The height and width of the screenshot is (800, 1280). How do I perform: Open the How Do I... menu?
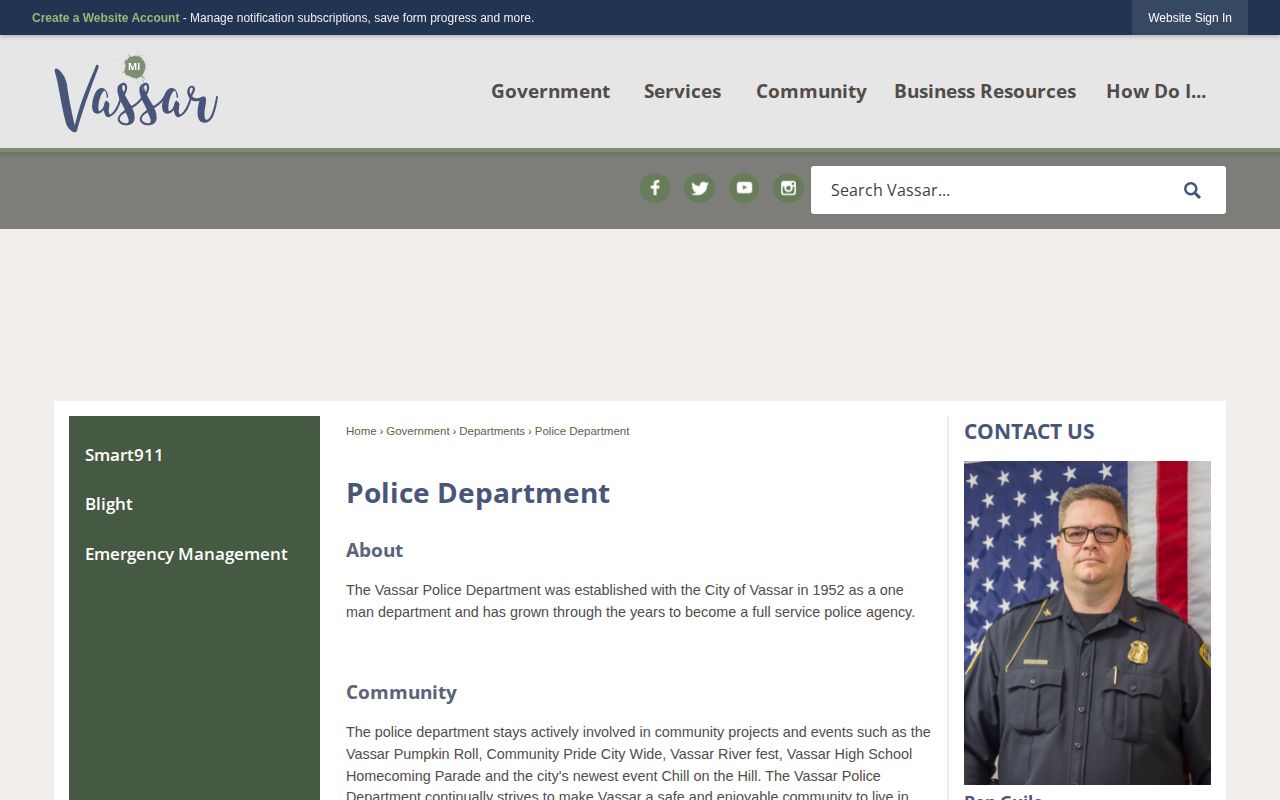click(1156, 91)
